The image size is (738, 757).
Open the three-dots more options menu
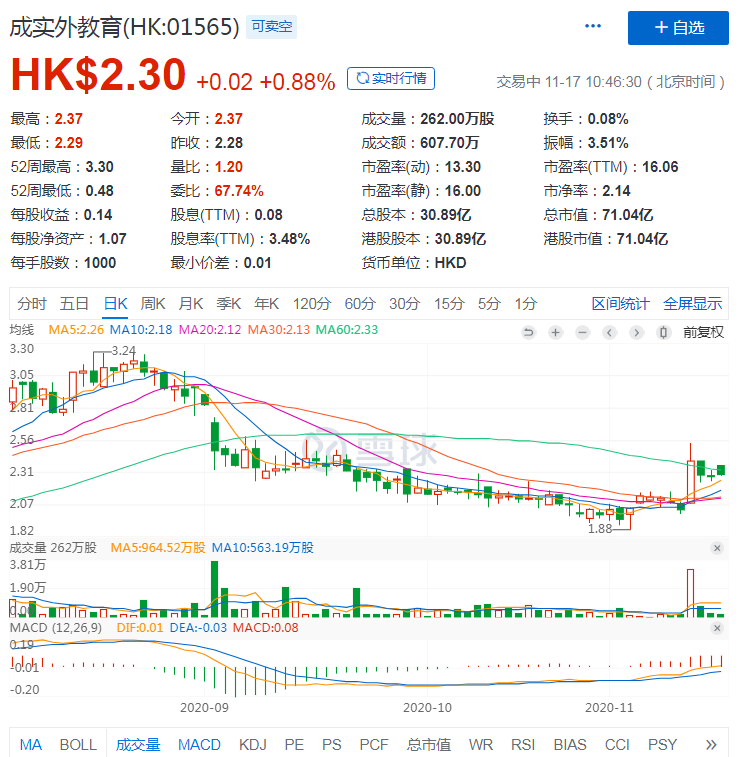click(x=593, y=26)
